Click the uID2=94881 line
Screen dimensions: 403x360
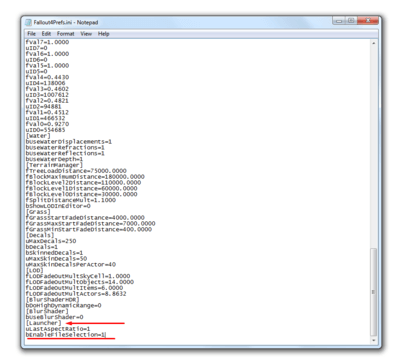(43, 106)
